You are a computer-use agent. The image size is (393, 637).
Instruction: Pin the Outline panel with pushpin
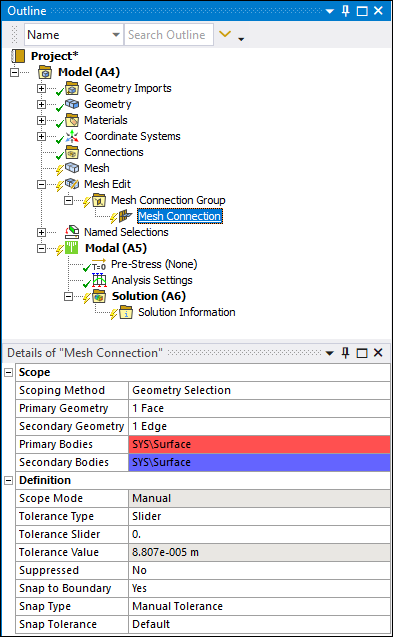coord(346,11)
